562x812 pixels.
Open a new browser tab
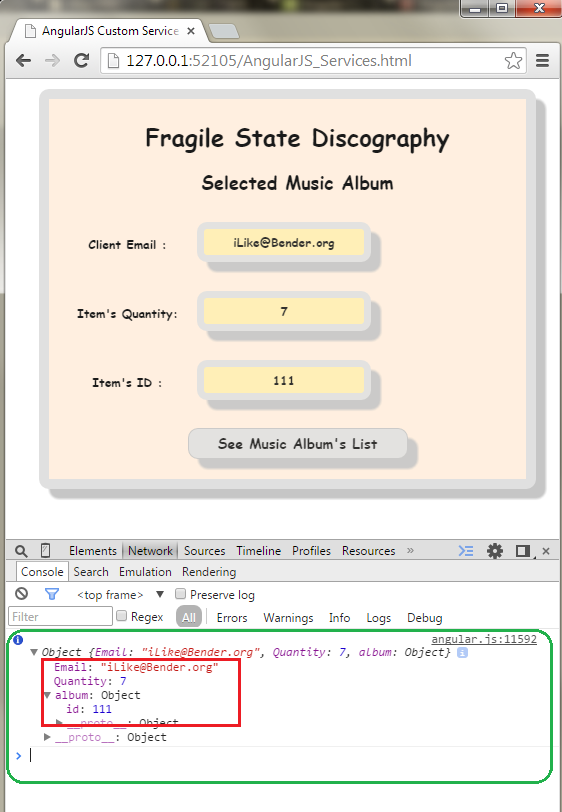(x=223, y=31)
